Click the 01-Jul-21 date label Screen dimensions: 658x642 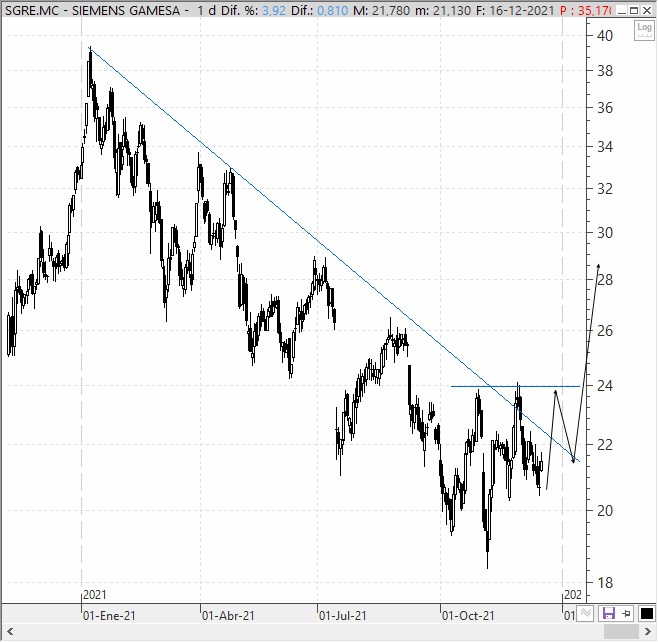point(342,616)
